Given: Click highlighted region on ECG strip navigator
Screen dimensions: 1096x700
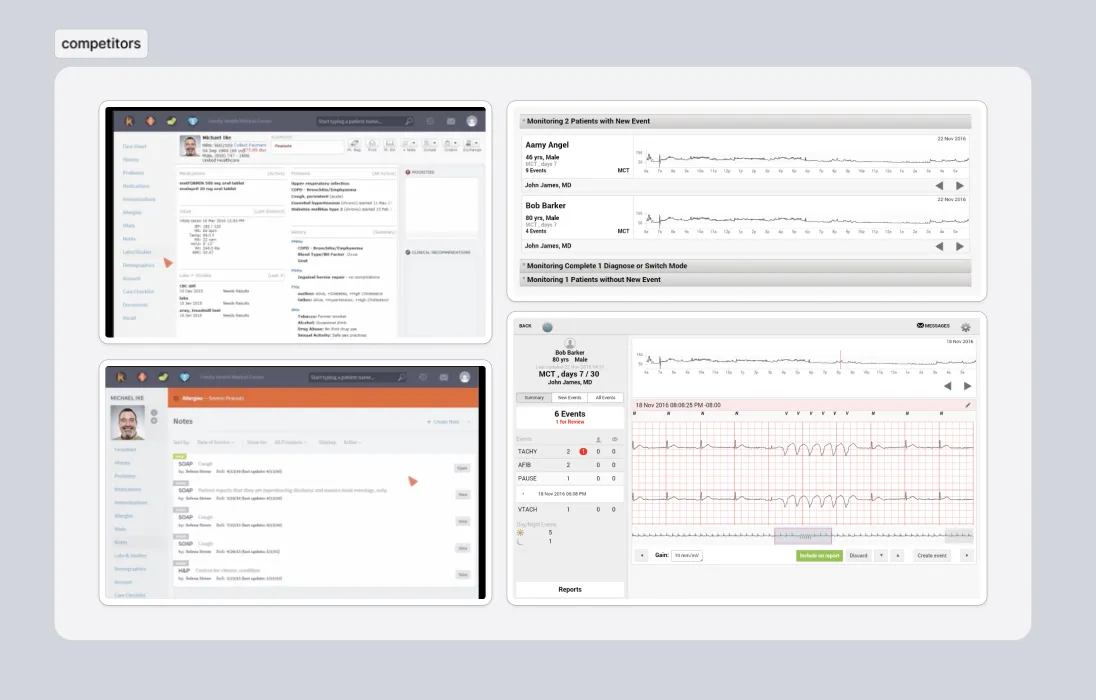Looking at the screenshot, I should coord(802,536).
